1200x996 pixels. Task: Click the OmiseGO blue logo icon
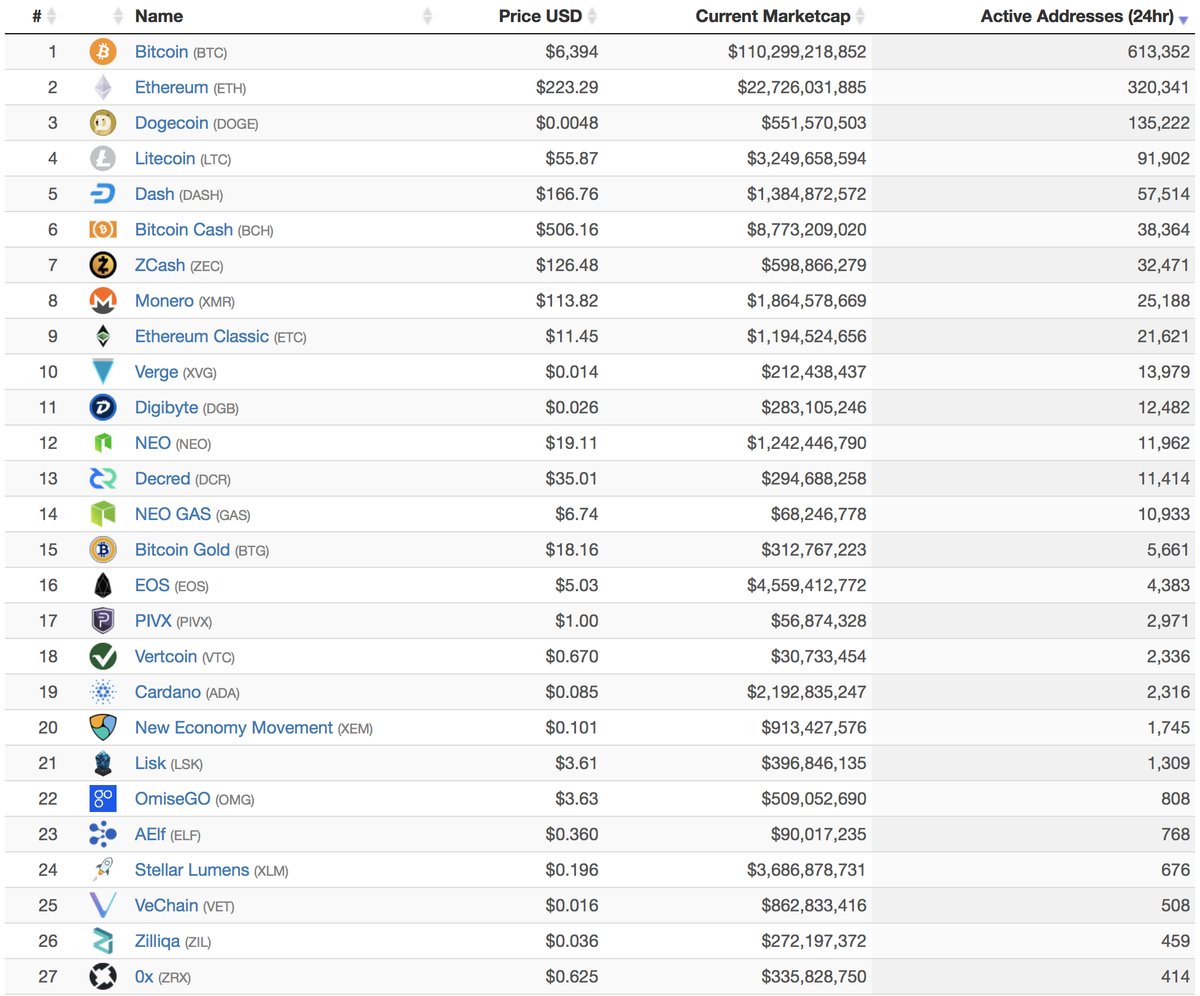pos(103,799)
